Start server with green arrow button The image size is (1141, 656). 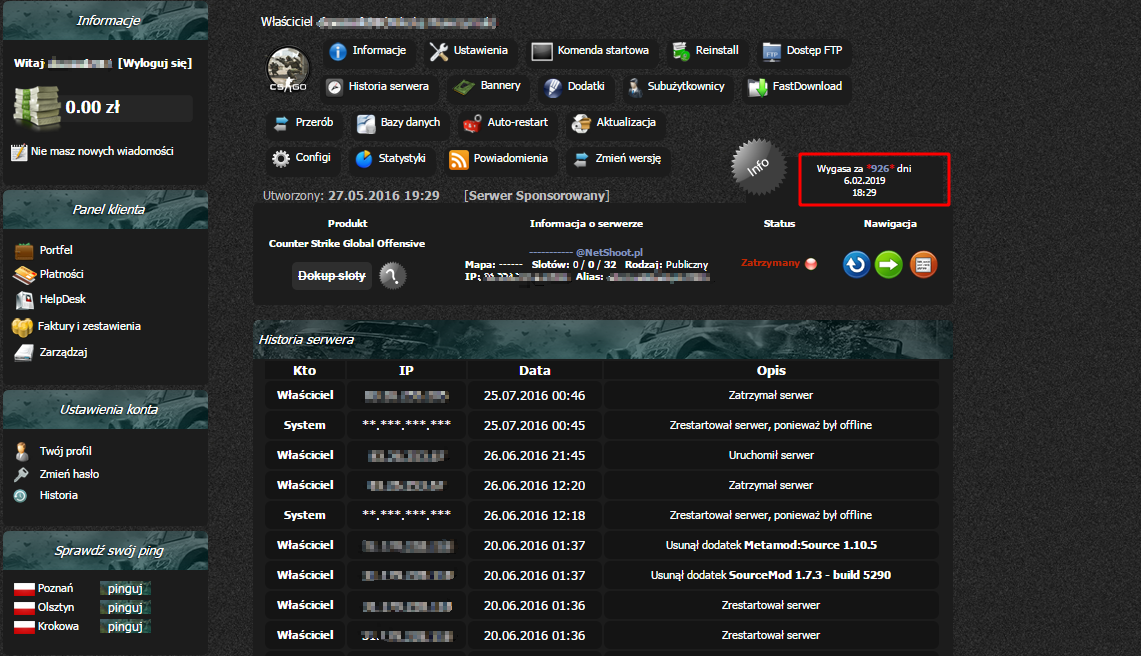pyautogui.click(x=888, y=264)
